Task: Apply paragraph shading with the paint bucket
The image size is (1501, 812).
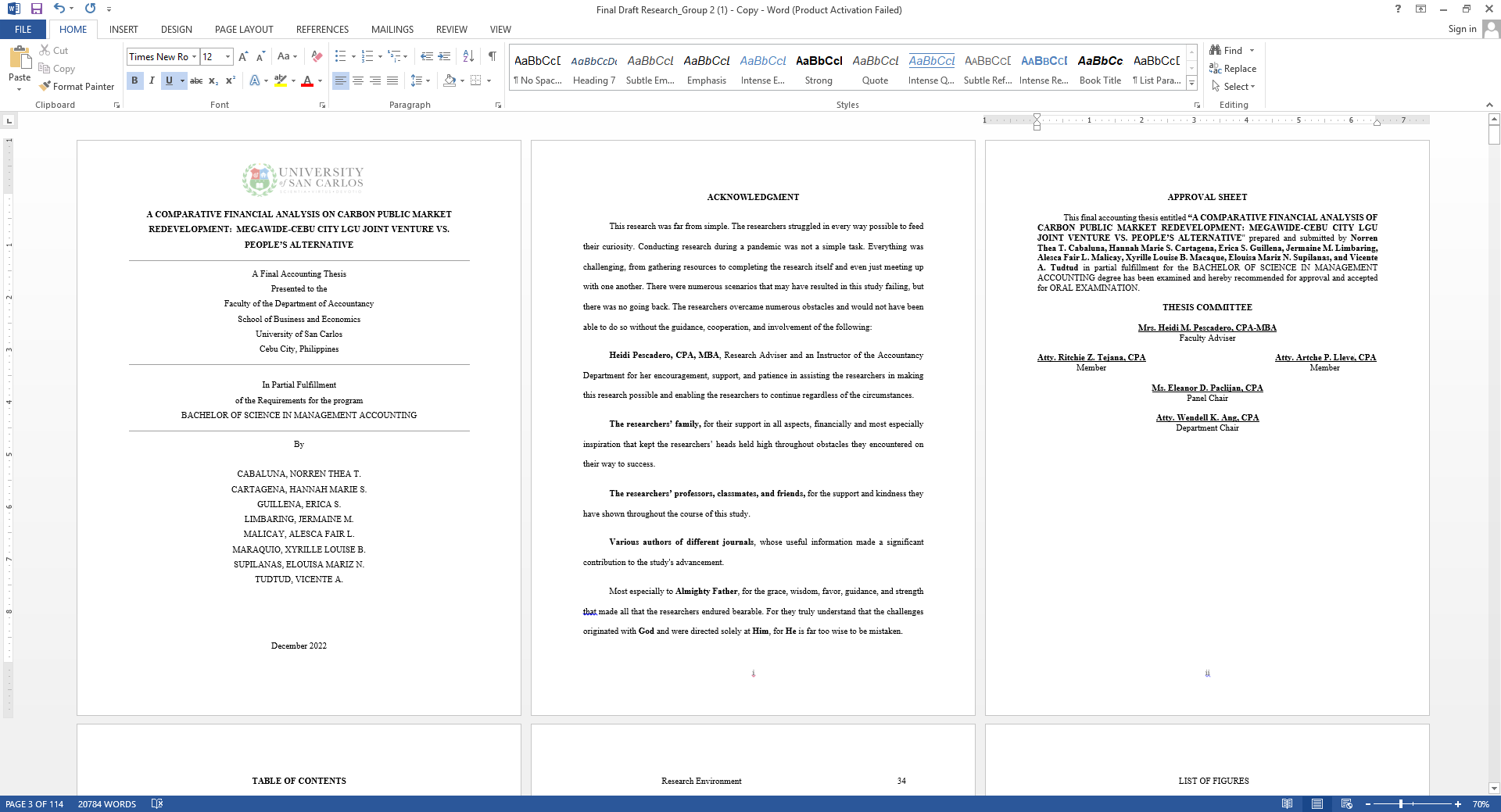Action: coord(450,80)
